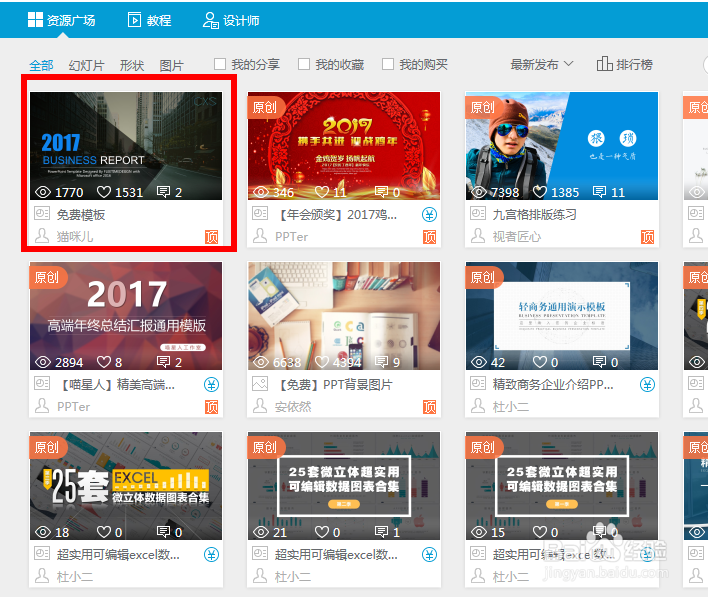Click the heart icon with 1531 likes
This screenshot has width=708, height=597.
click(x=104, y=192)
